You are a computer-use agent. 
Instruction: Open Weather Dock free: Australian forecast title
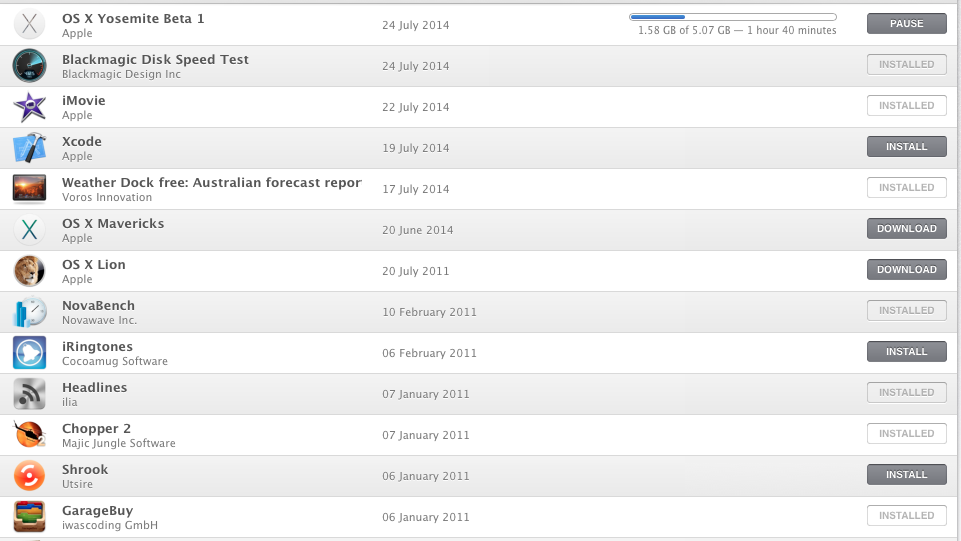point(211,183)
